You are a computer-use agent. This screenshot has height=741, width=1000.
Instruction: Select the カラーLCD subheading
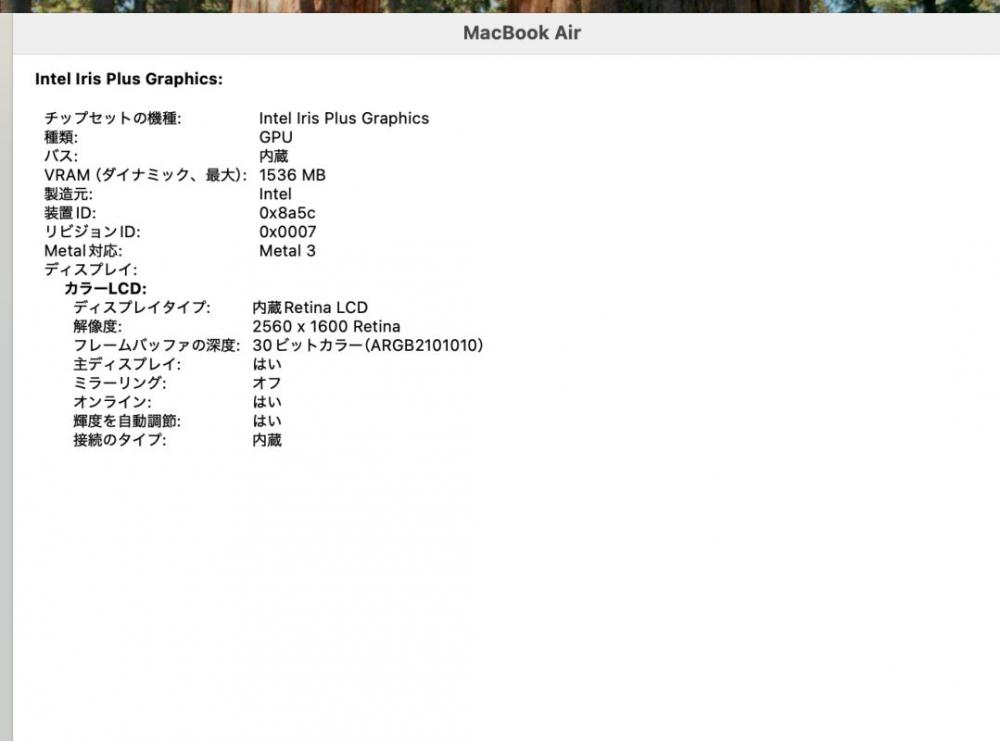[x=105, y=289]
